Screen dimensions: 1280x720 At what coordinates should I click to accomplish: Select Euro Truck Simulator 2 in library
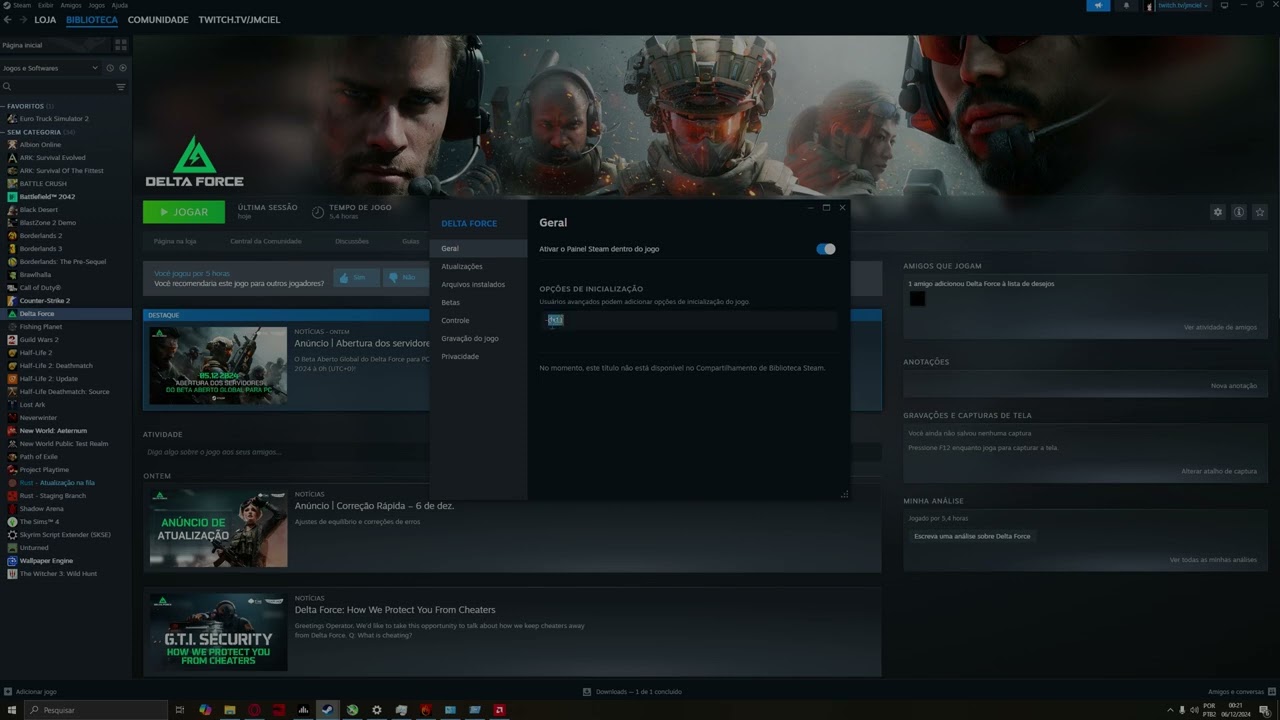coord(54,119)
